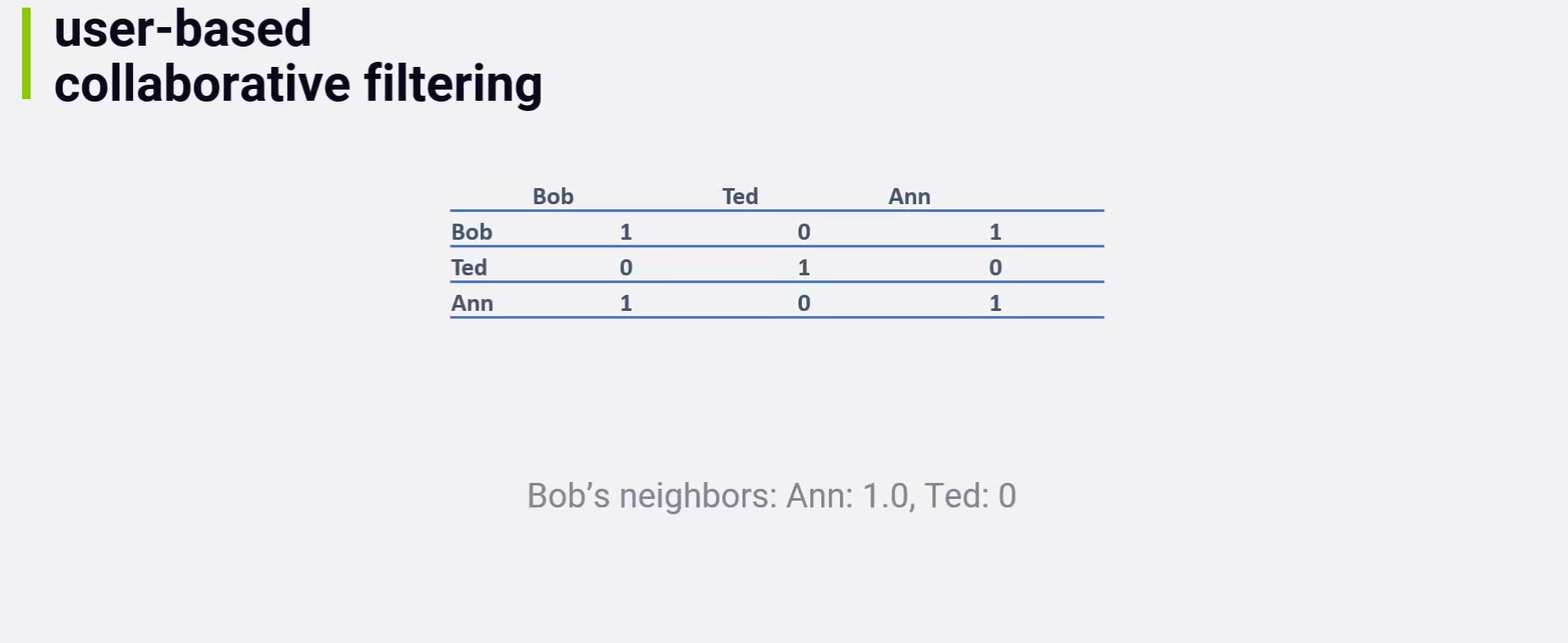
Task: Click the "Ted: 0" text in caption
Action: (x=969, y=496)
